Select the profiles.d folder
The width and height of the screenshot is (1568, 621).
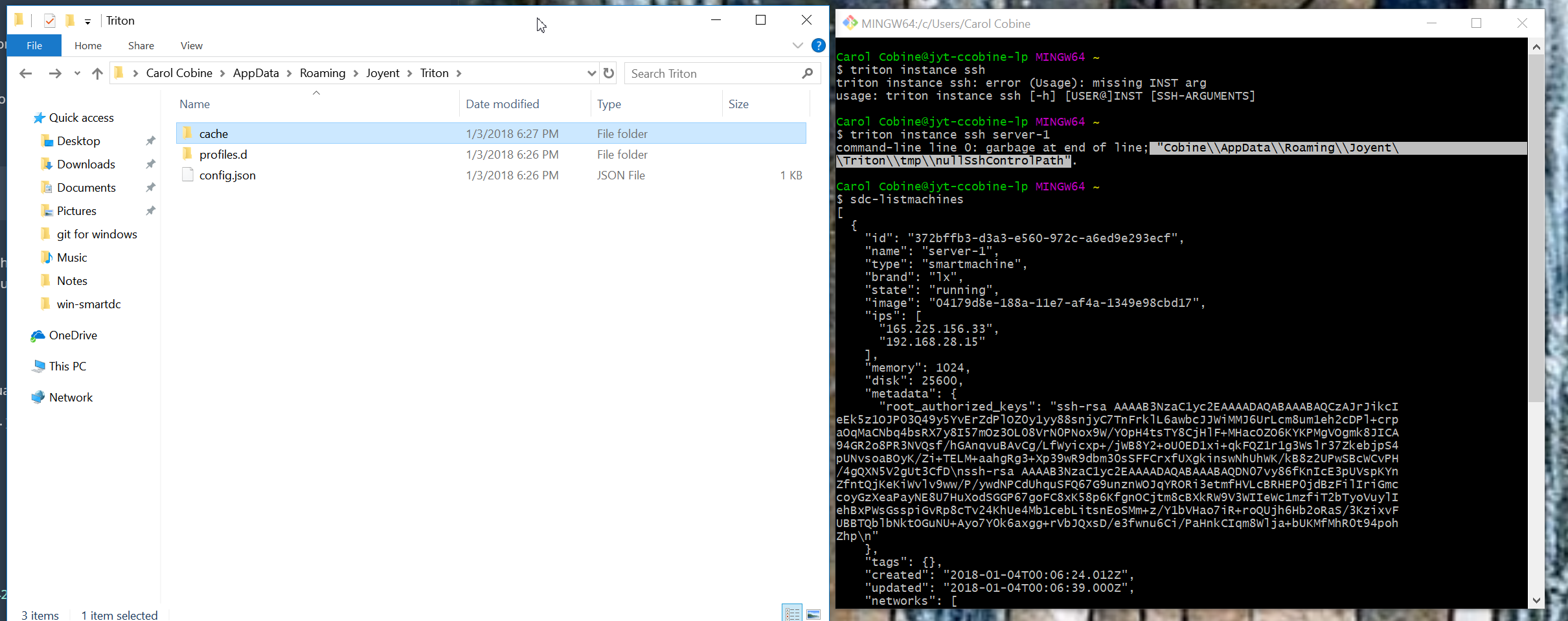[x=223, y=154]
